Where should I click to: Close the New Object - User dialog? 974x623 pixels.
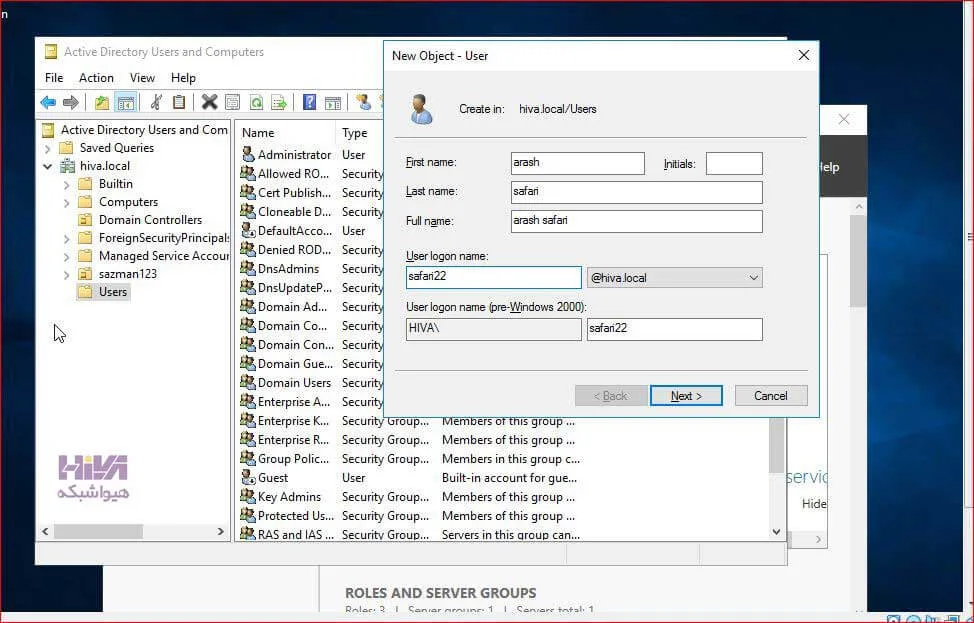point(804,55)
